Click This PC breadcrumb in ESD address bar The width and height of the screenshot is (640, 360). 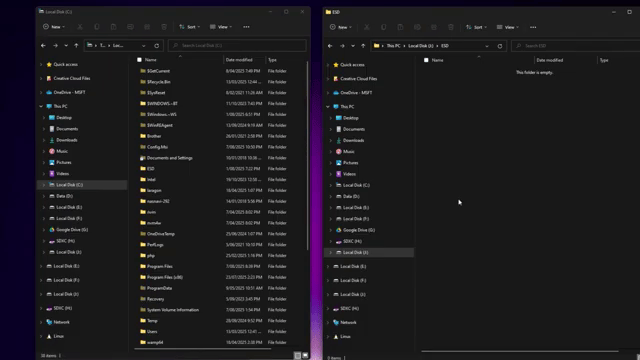(x=393, y=46)
